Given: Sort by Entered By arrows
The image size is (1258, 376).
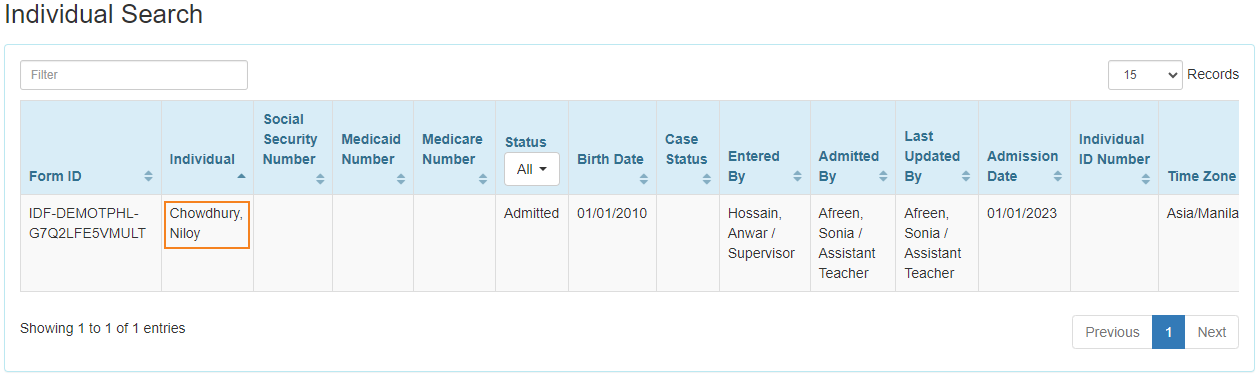Looking at the screenshot, I should tap(797, 176).
